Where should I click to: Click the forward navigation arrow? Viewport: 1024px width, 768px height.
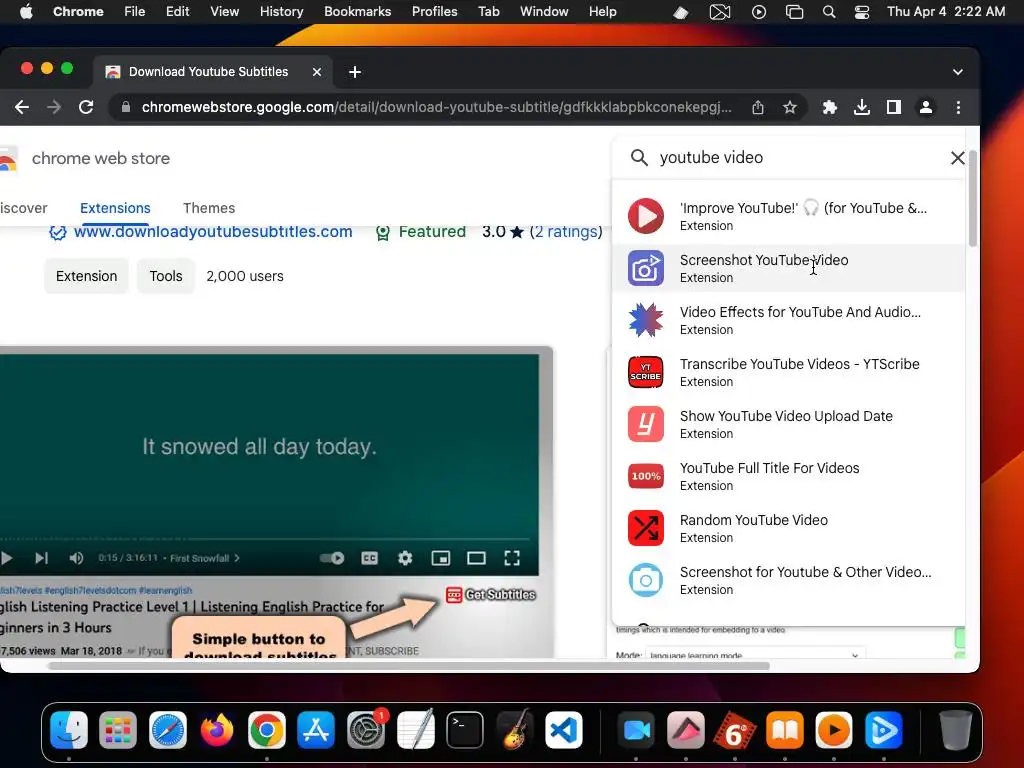click(54, 107)
